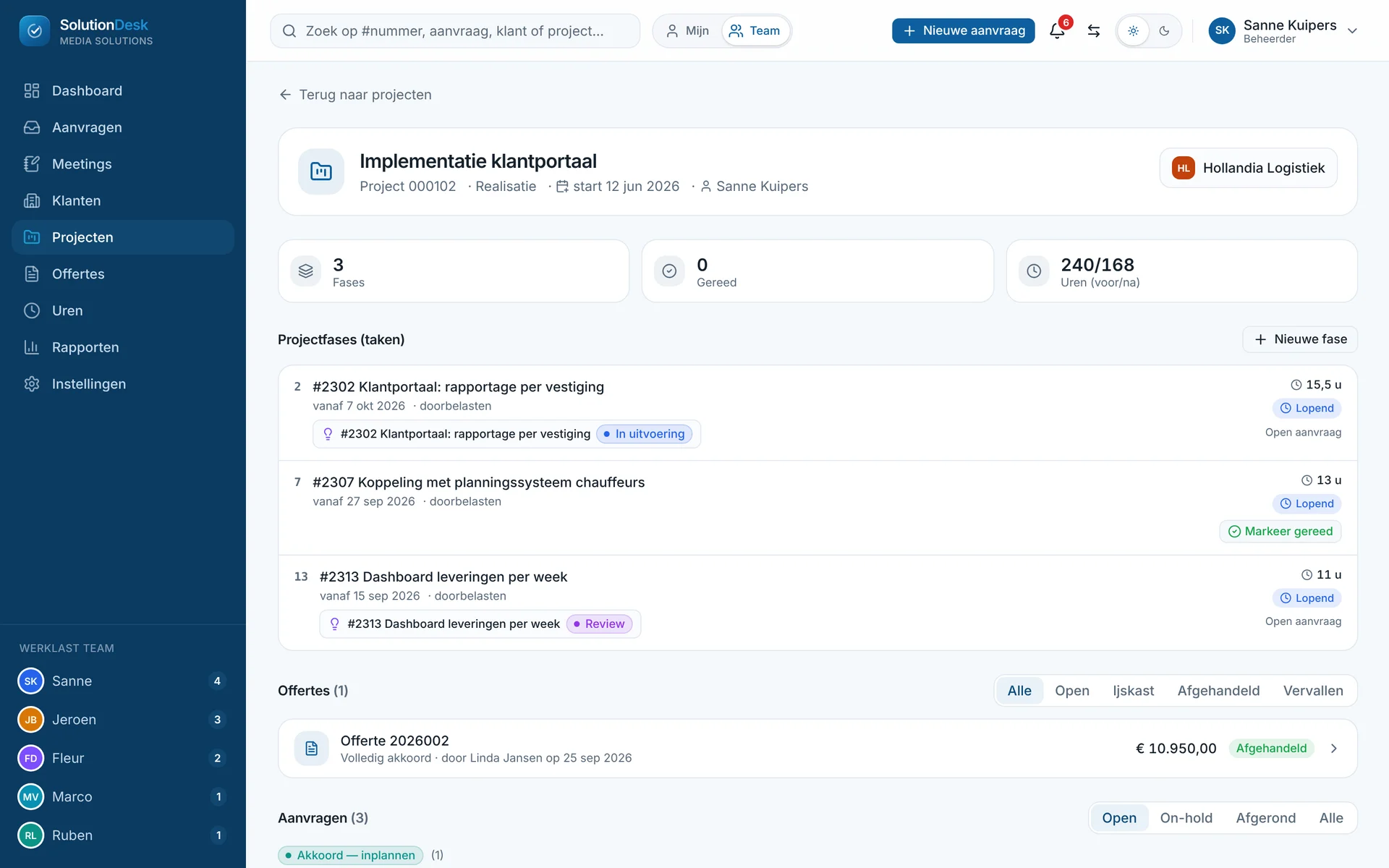This screenshot has height=868, width=1389.
Task: Click the switch arrows icon in header
Action: [x=1094, y=31]
